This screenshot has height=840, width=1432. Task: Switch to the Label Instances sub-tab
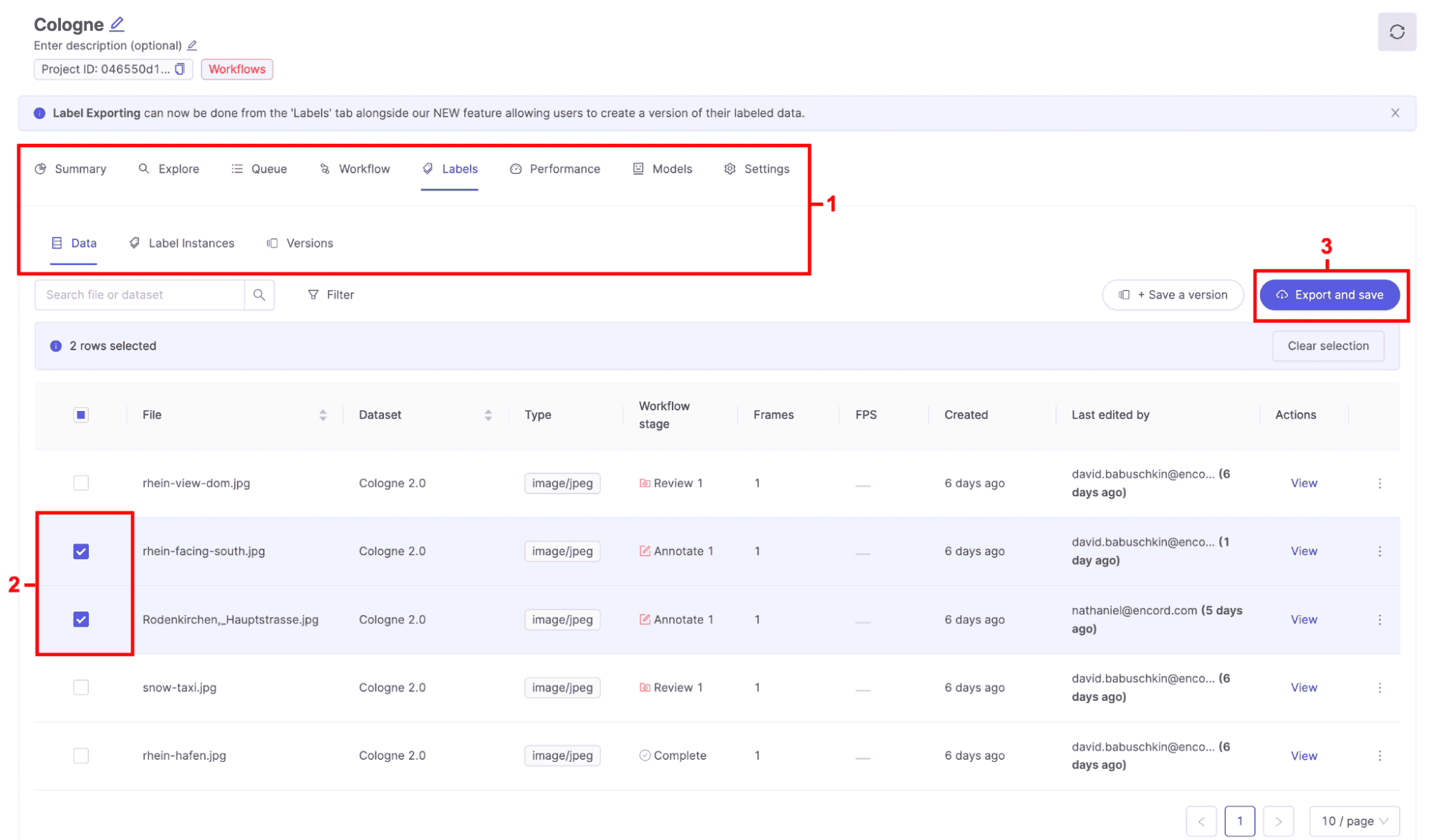(182, 243)
